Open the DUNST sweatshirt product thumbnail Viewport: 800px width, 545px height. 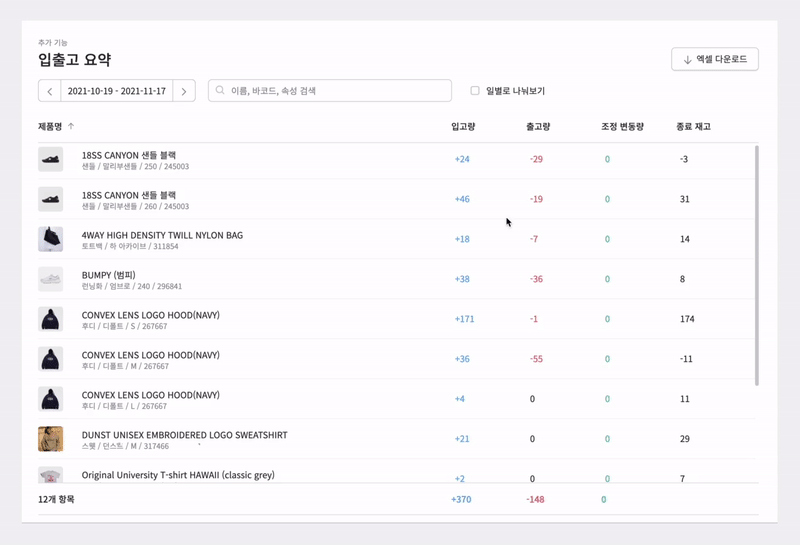click(50, 439)
